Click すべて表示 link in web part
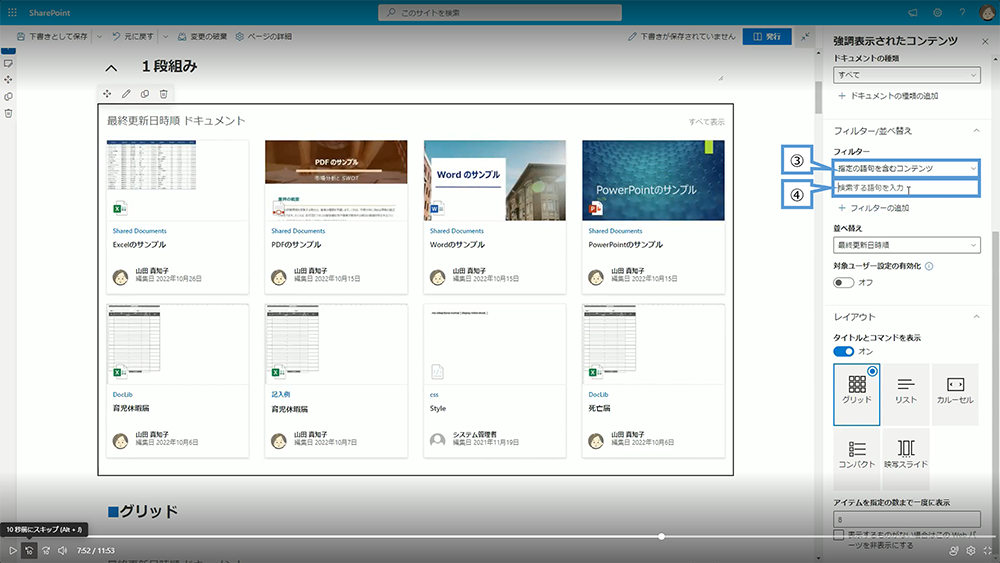Viewport: 1000px width, 563px height. (x=706, y=122)
